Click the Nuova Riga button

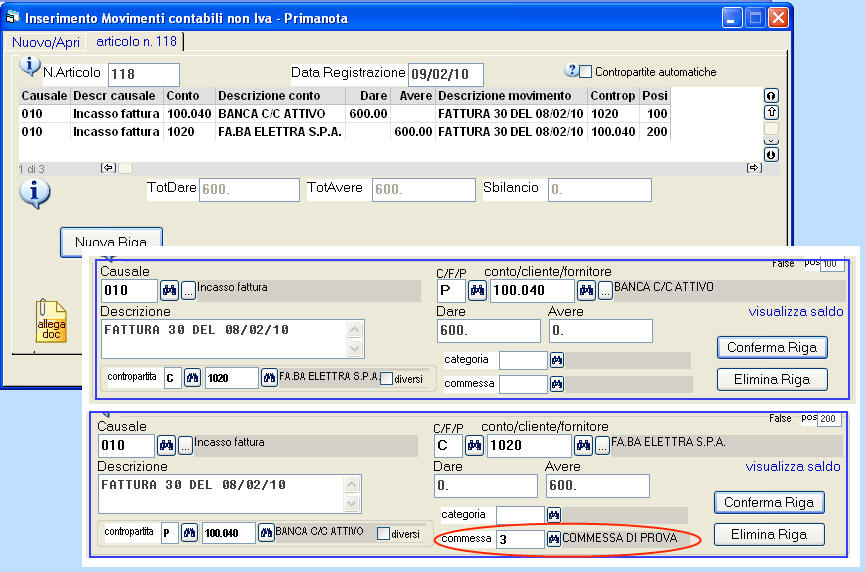point(111,242)
